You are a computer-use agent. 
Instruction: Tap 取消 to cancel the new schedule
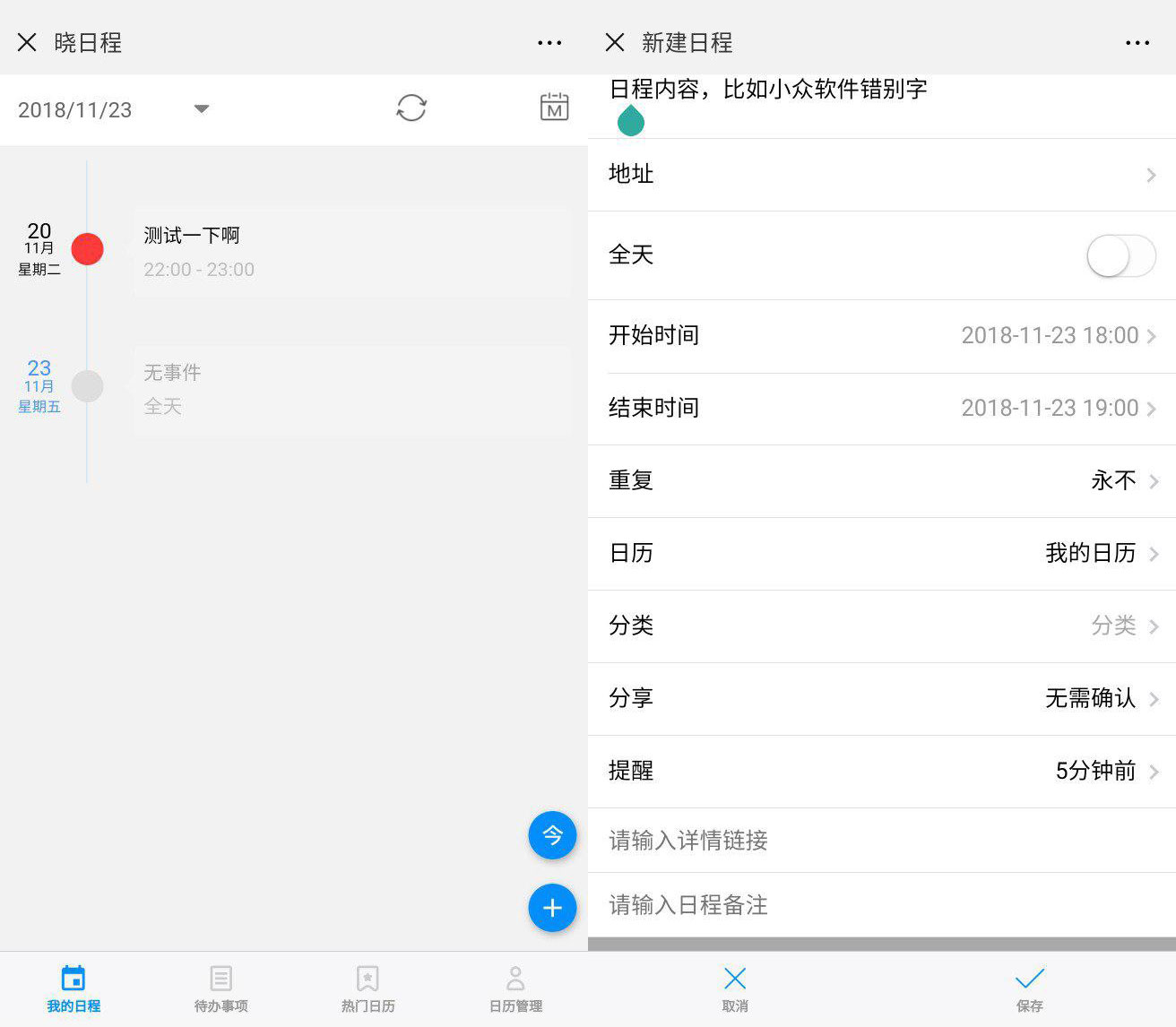coord(735,989)
